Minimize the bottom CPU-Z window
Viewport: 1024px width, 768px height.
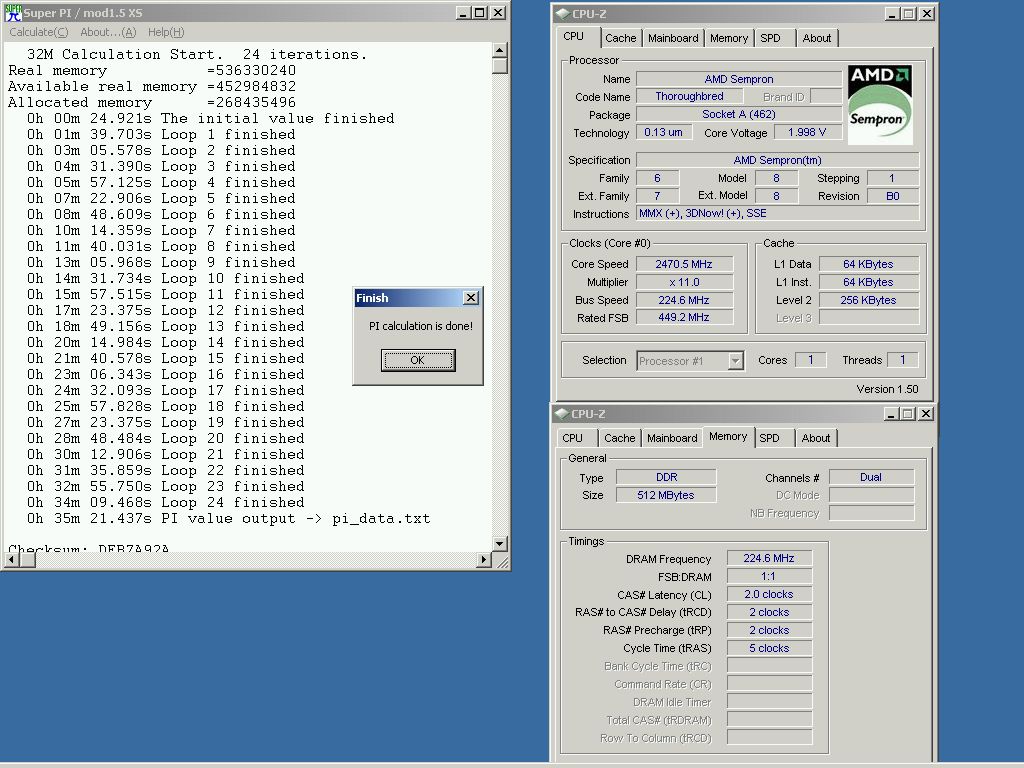tap(891, 413)
